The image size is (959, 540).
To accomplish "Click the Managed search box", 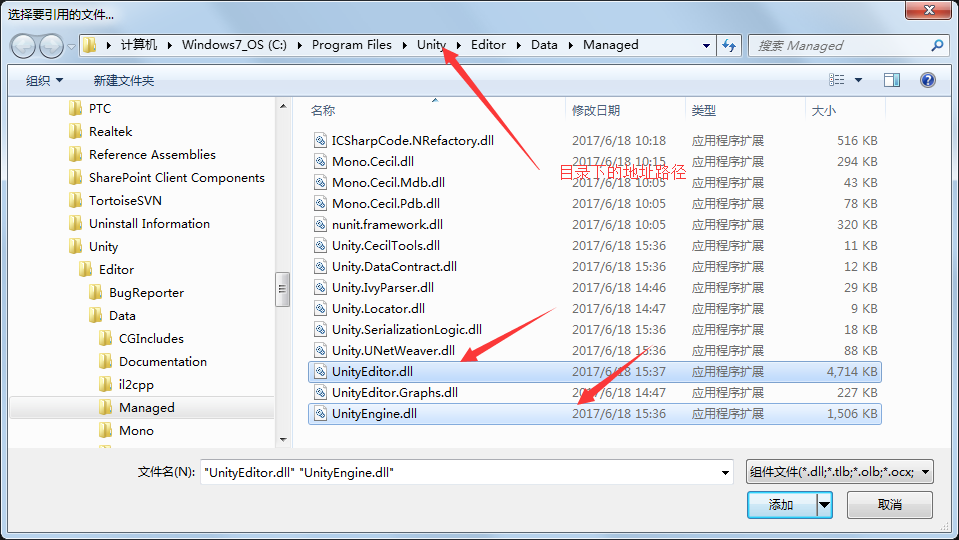I will coord(848,45).
